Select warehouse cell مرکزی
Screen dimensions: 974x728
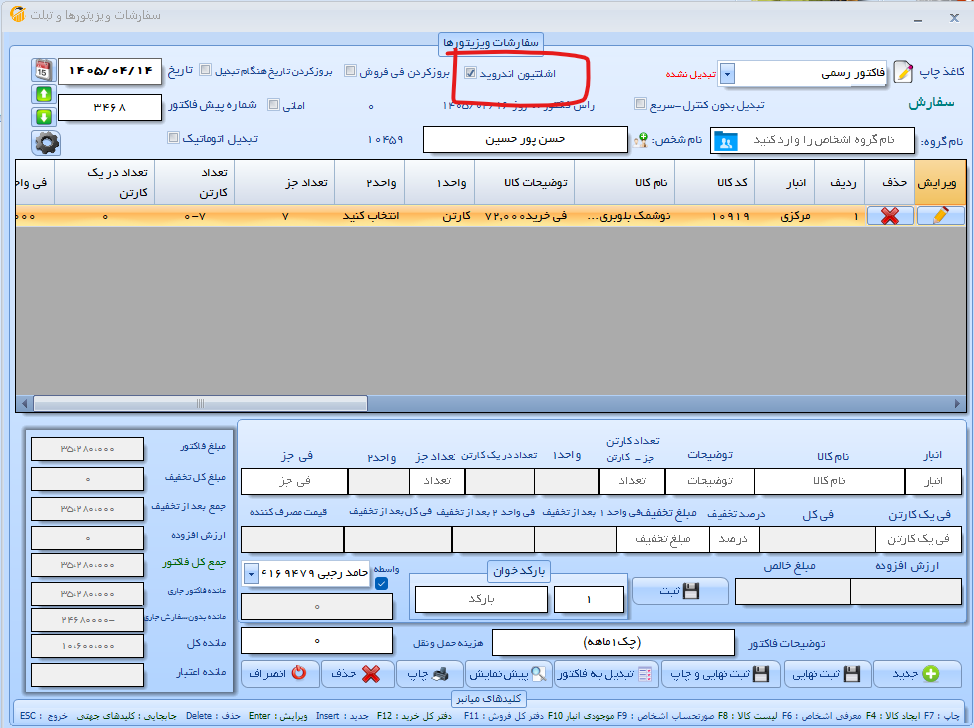pos(785,216)
